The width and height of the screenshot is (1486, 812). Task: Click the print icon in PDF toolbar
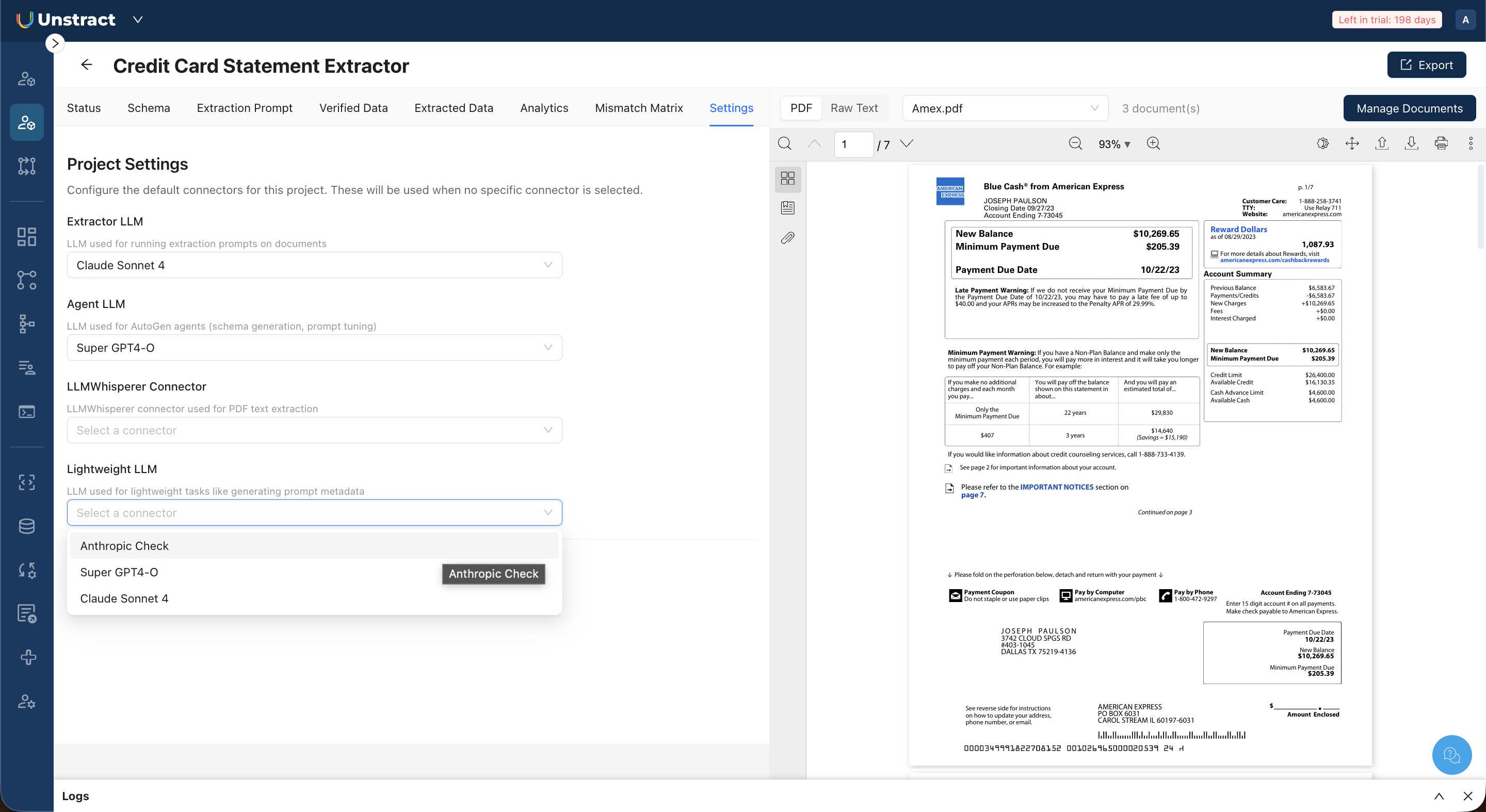click(x=1441, y=143)
